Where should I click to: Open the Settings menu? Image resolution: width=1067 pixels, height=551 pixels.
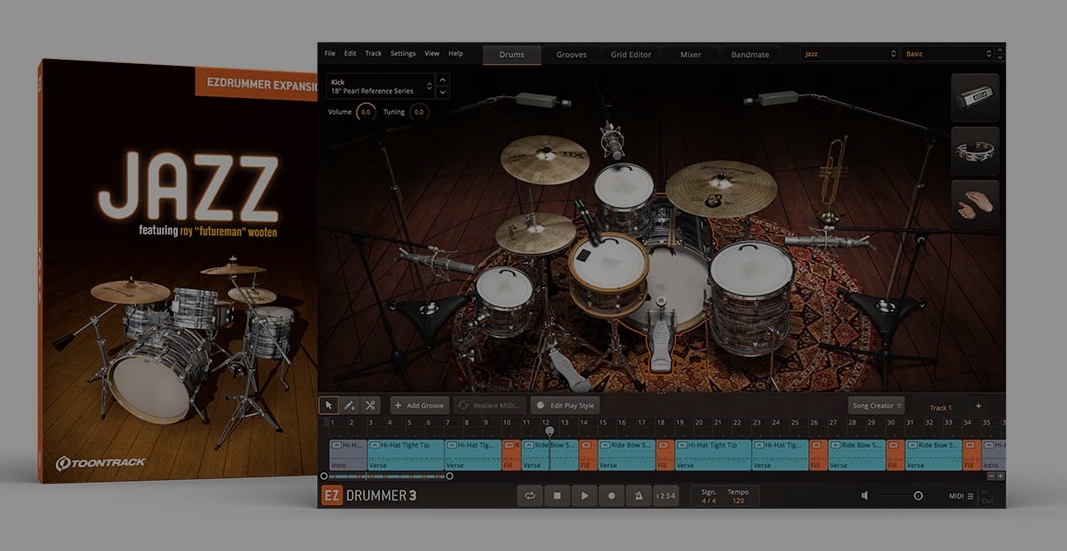click(403, 53)
